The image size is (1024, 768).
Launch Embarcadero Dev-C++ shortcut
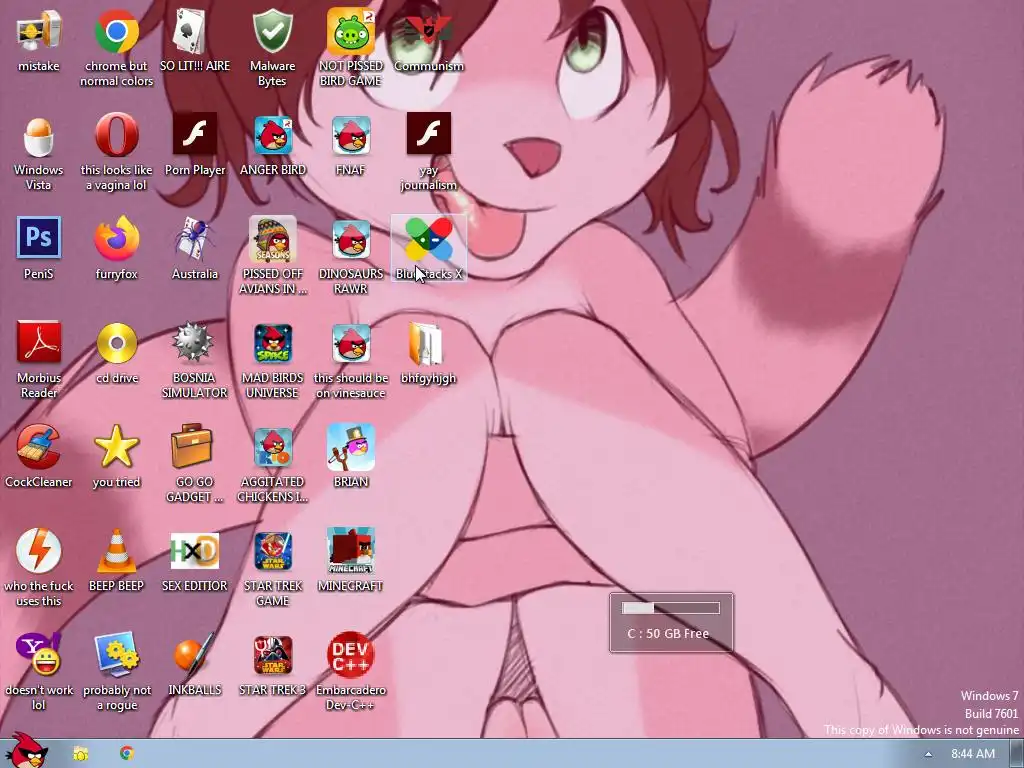click(351, 655)
